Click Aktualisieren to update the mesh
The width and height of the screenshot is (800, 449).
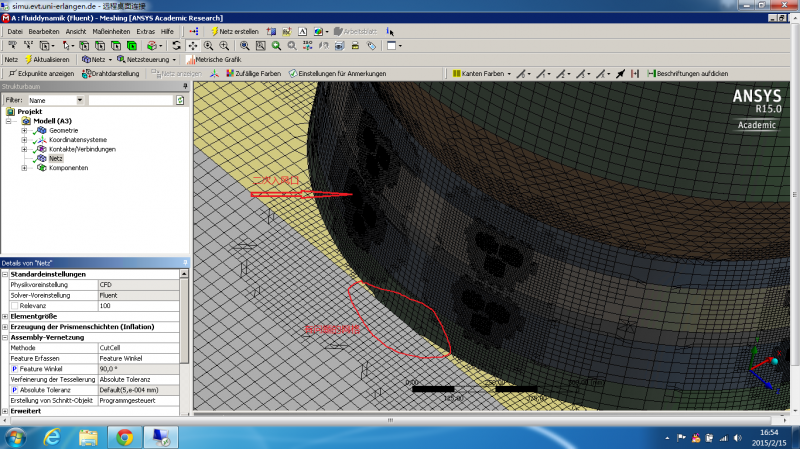coord(46,60)
